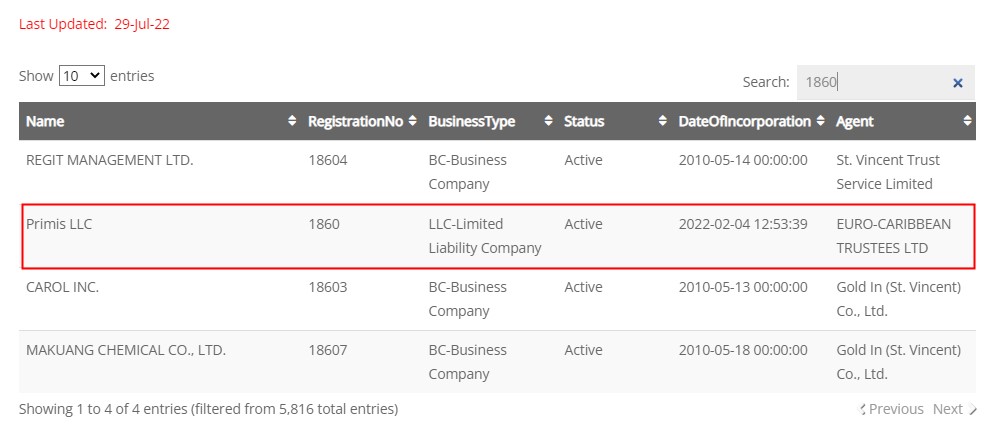Screen dimensions: 998x440
Task: Sort by RegistrationNo column arrows
Action: point(412,121)
